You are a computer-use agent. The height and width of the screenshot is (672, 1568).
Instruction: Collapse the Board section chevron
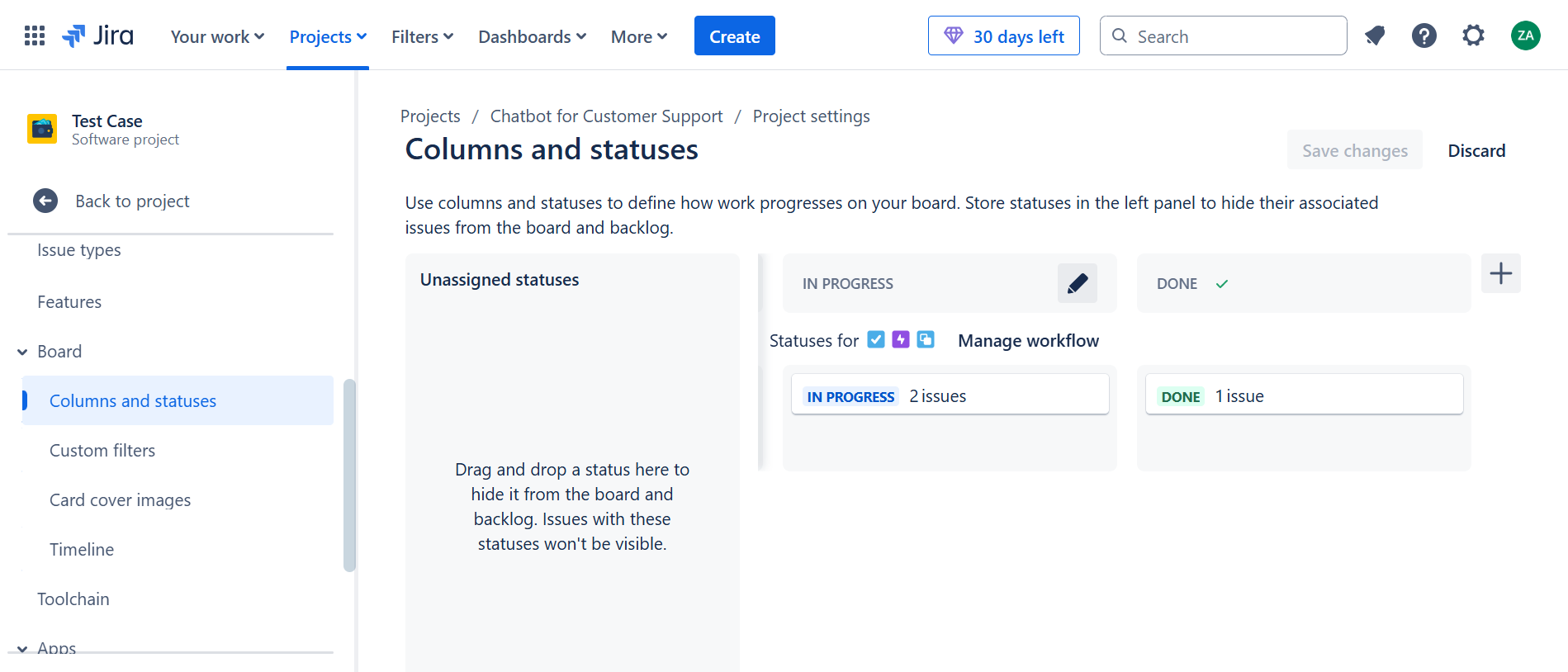22,353
